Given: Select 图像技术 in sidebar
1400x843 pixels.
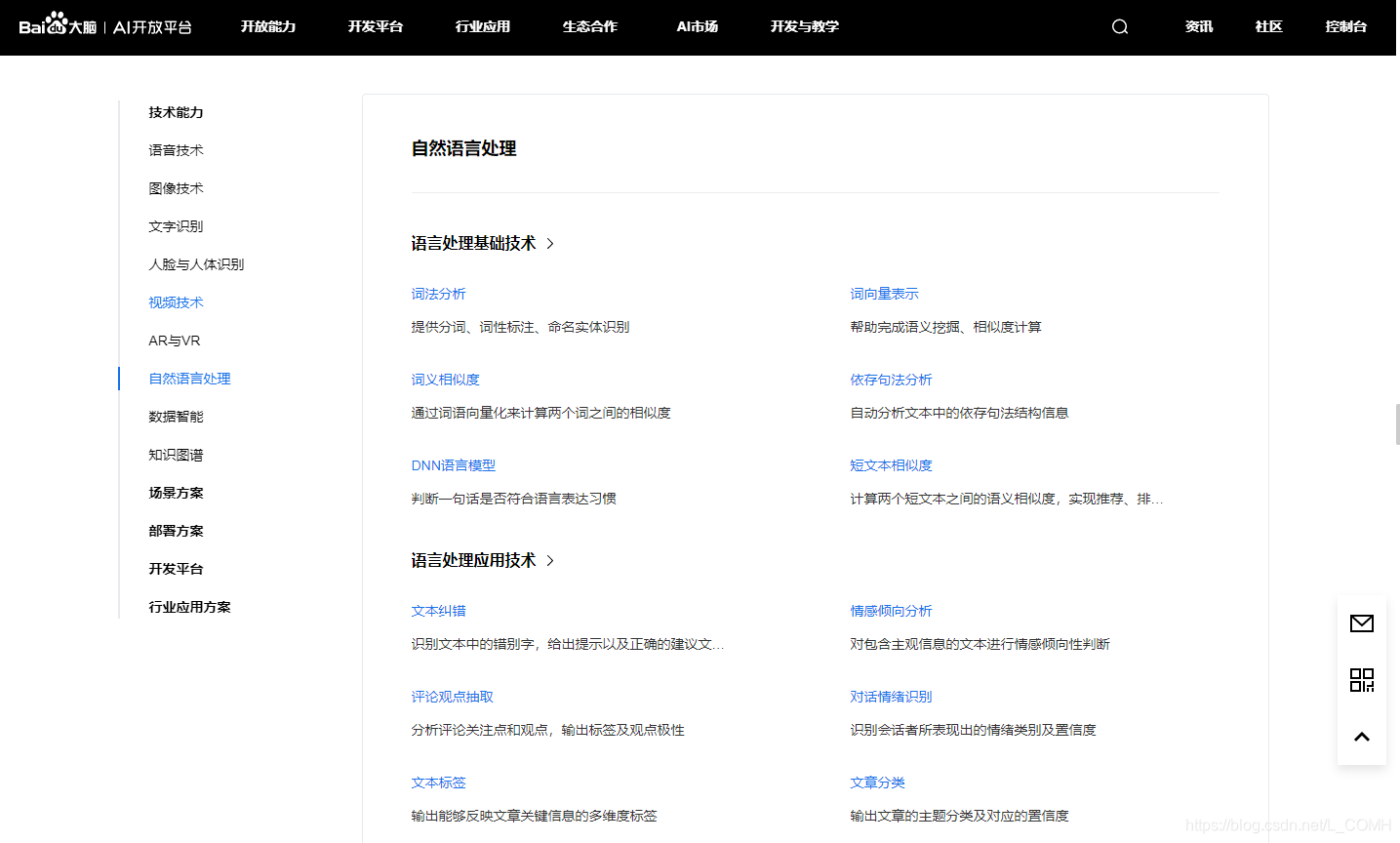Looking at the screenshot, I should pos(177,188).
